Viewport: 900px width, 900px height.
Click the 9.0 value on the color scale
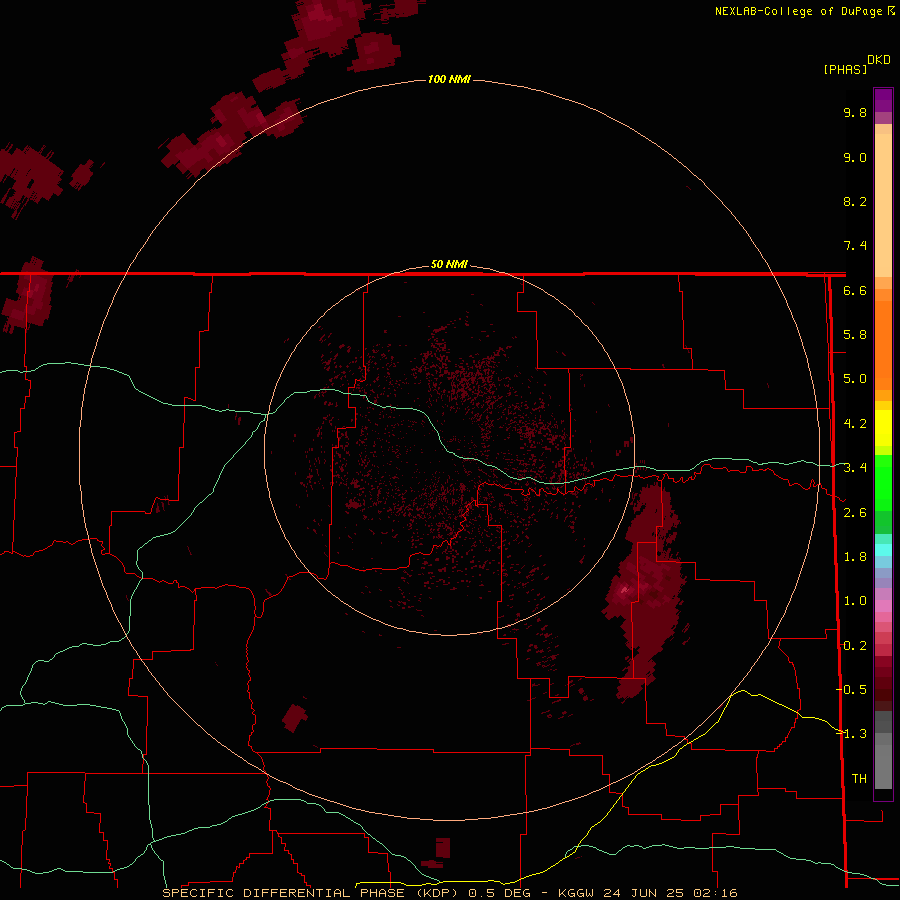point(855,157)
